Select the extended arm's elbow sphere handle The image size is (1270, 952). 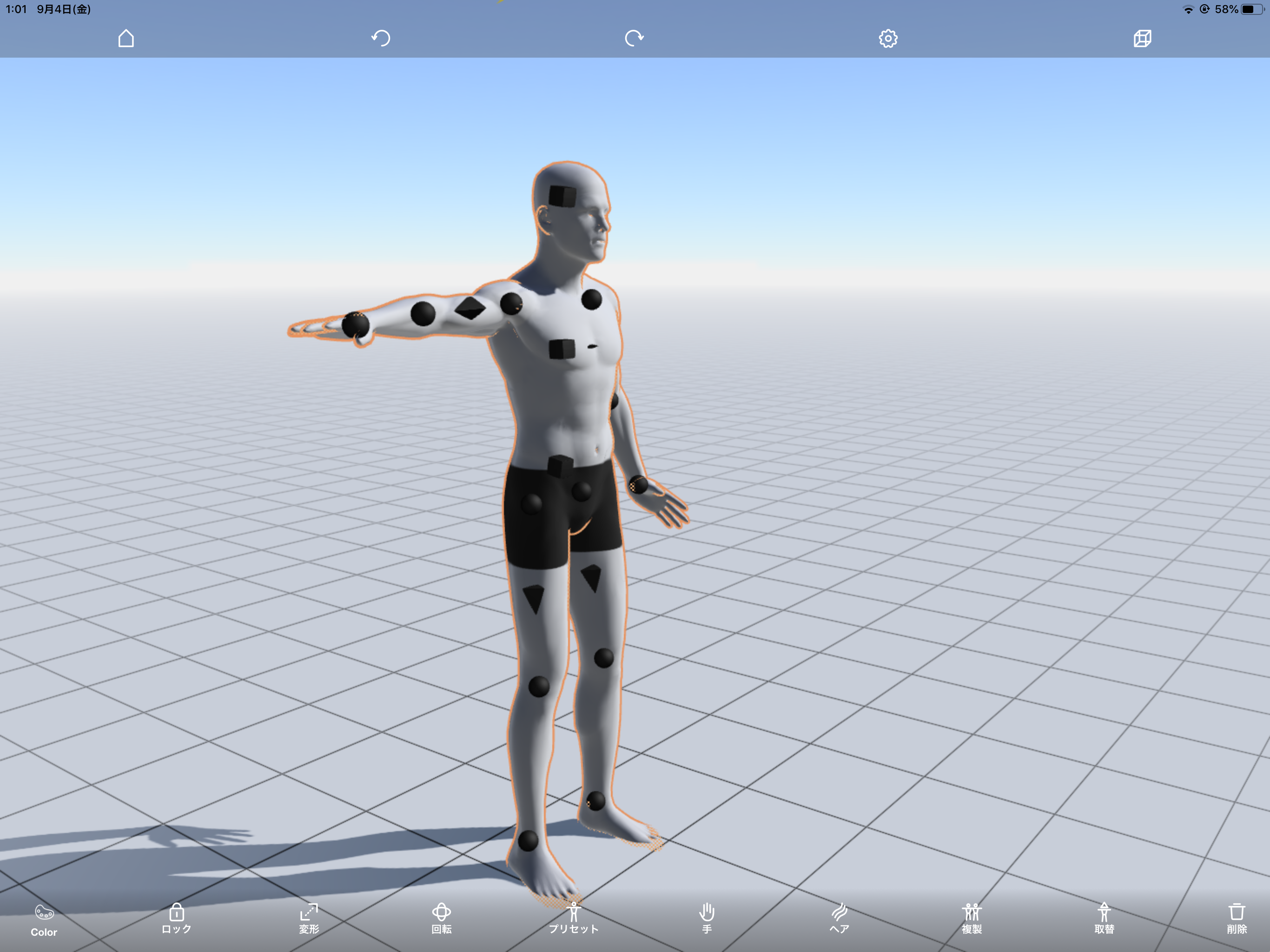pos(423,313)
